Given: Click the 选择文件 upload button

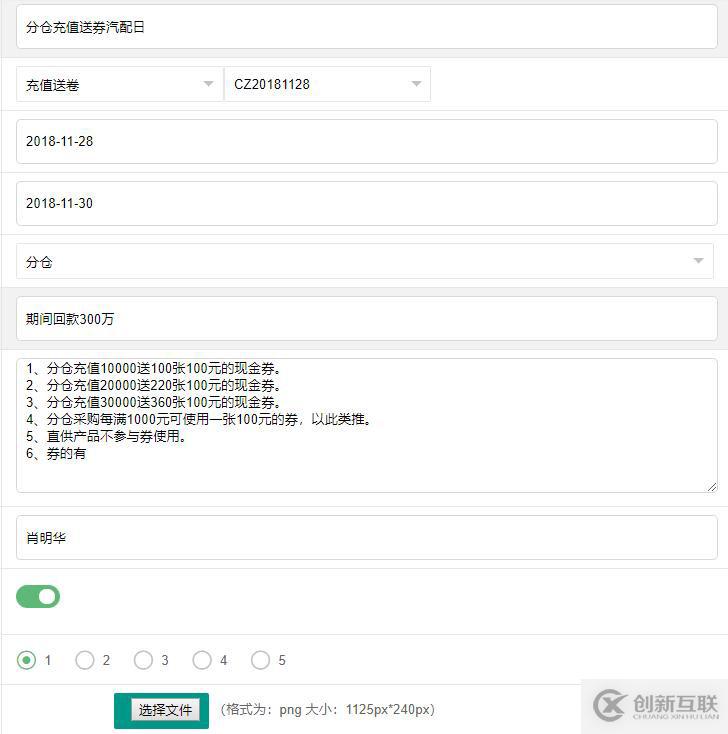Looking at the screenshot, I should tap(165, 710).
